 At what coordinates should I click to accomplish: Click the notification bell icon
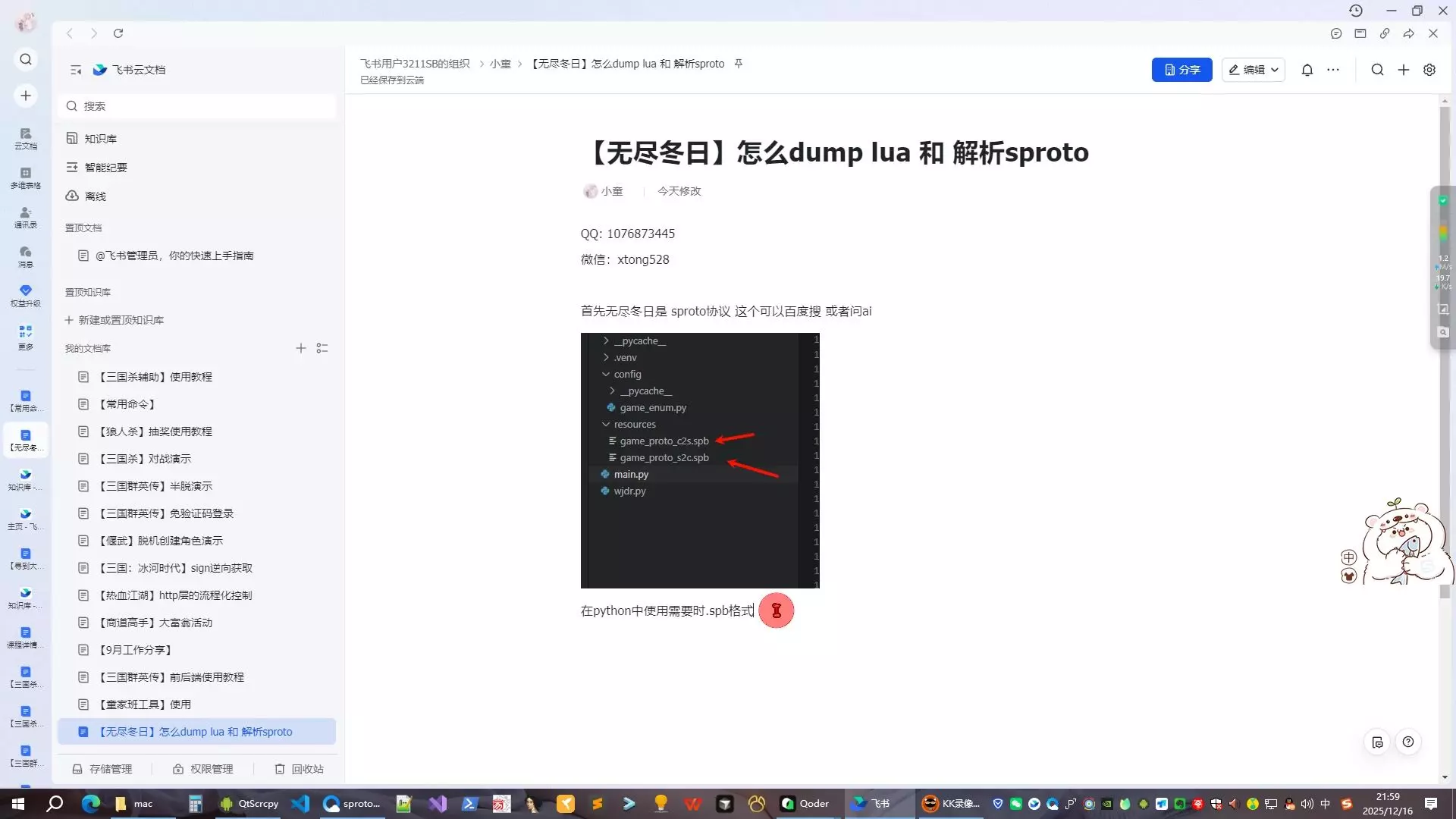[1307, 70]
